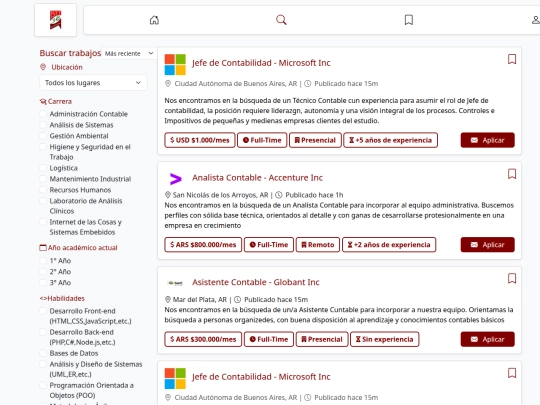Click Presencial tag on Globant job

(322, 339)
